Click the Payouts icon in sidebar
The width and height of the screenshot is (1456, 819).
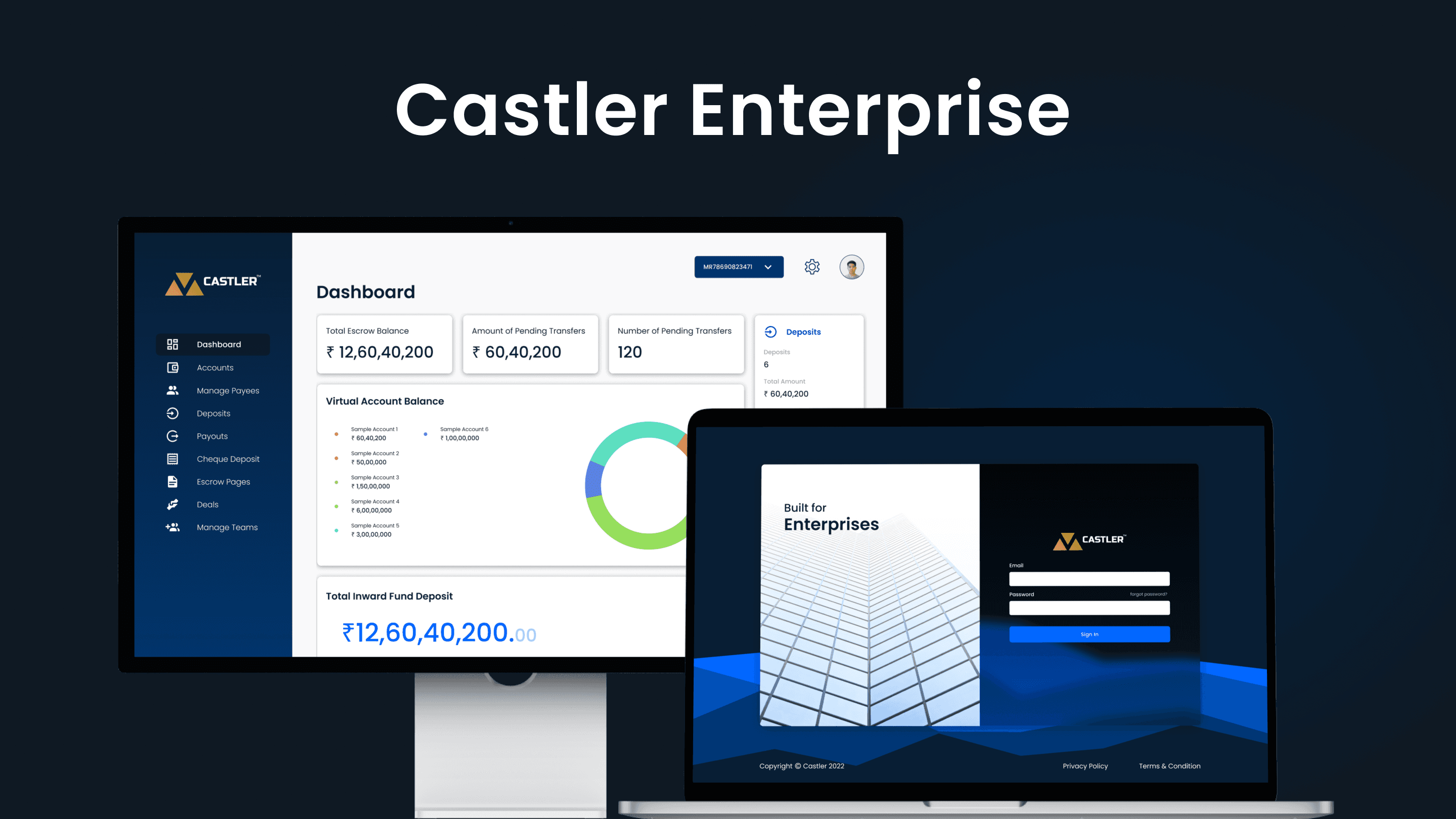tap(172, 436)
